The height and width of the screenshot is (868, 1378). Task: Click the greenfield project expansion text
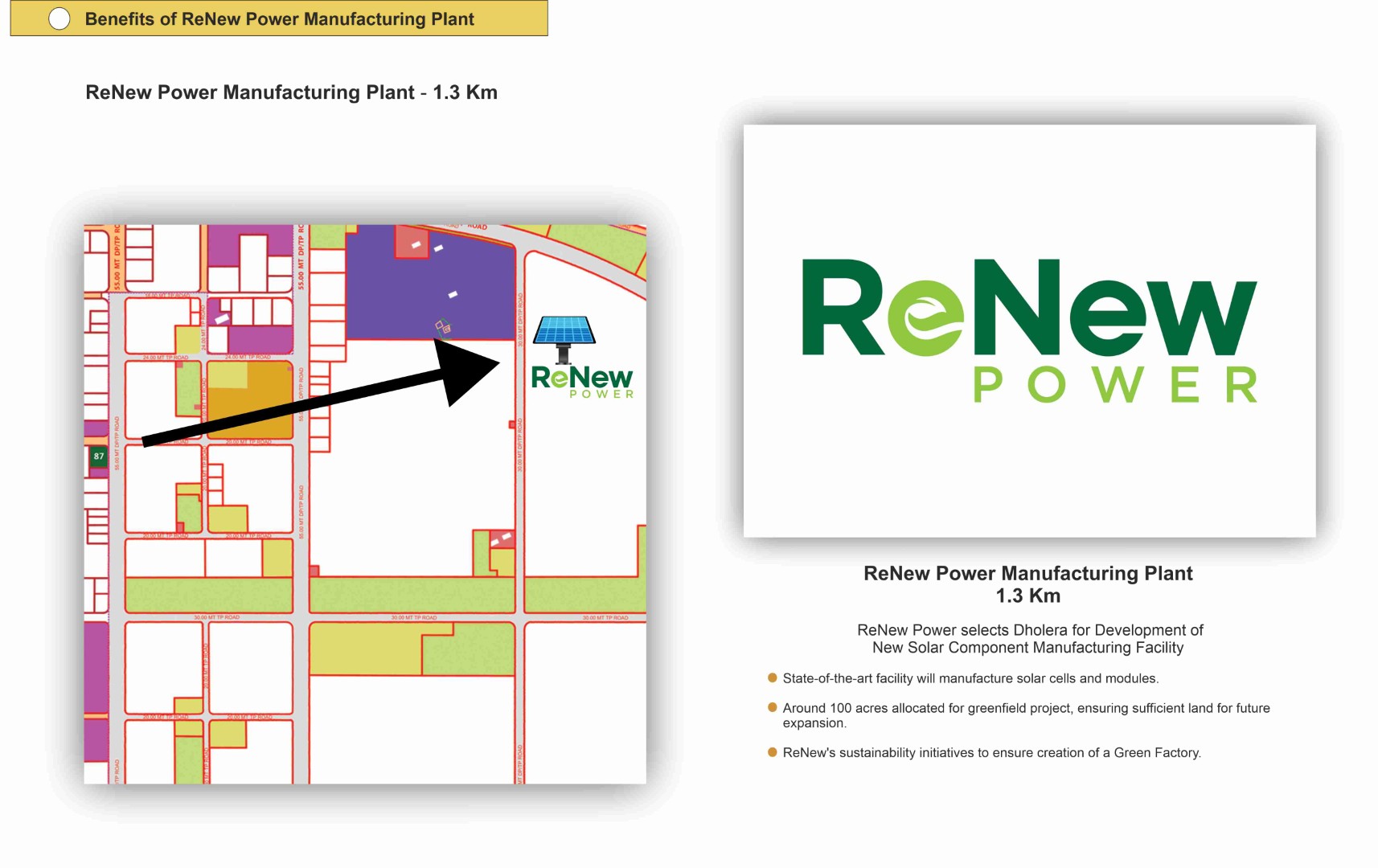point(1026,714)
